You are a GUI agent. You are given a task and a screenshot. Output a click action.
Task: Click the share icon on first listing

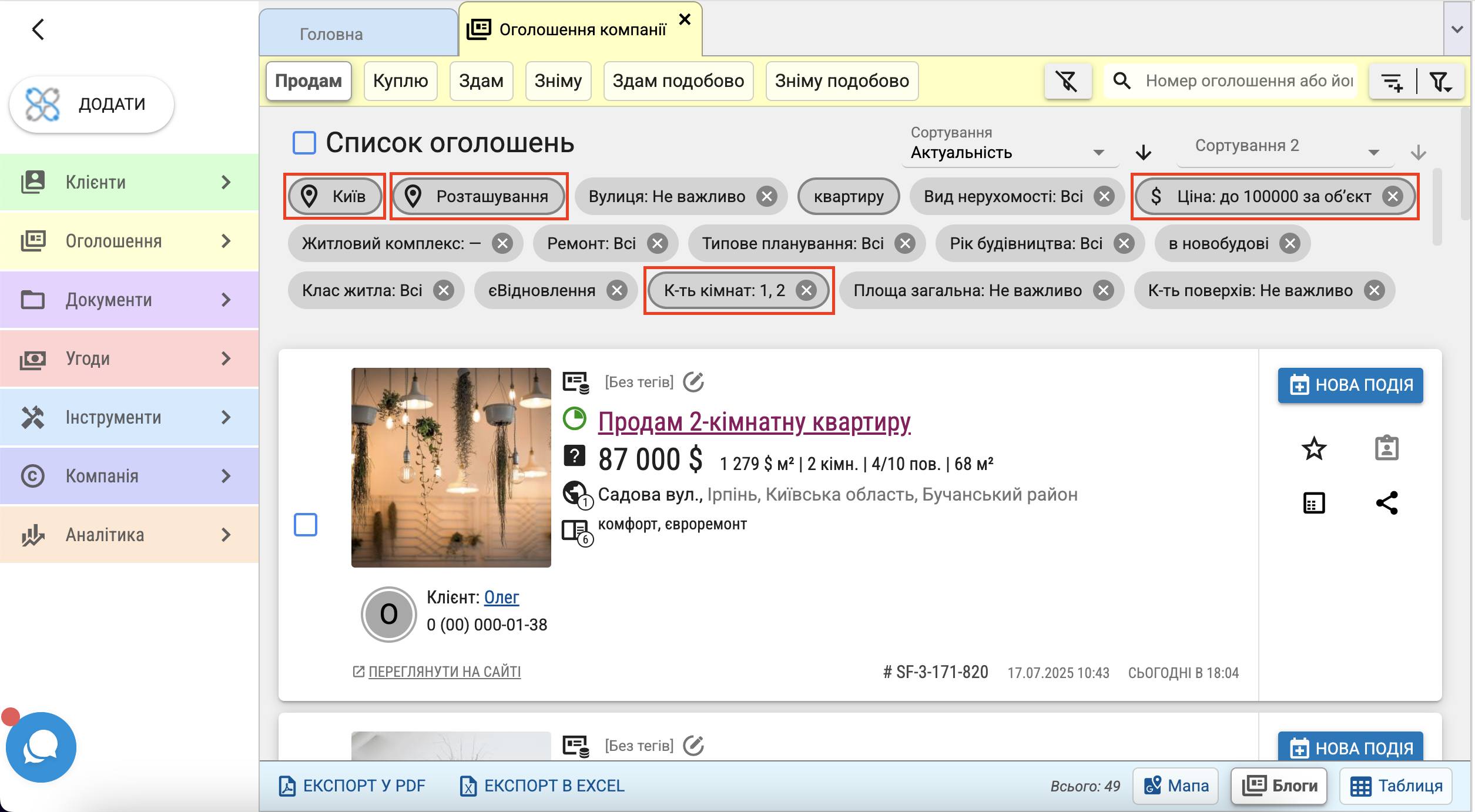1386,503
